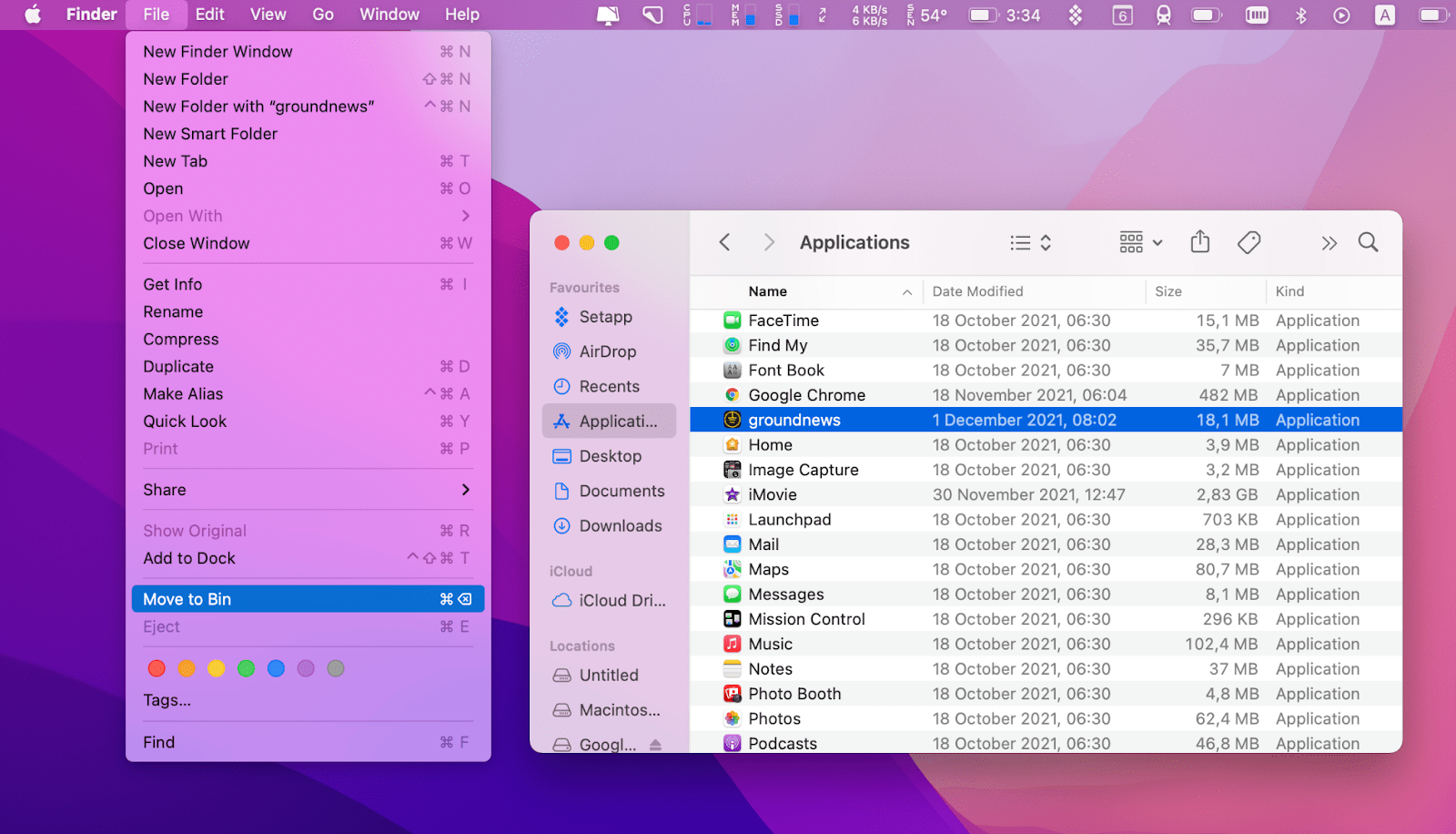This screenshot has height=834, width=1456.
Task: Click the Launchpad app icon
Action: [732, 519]
